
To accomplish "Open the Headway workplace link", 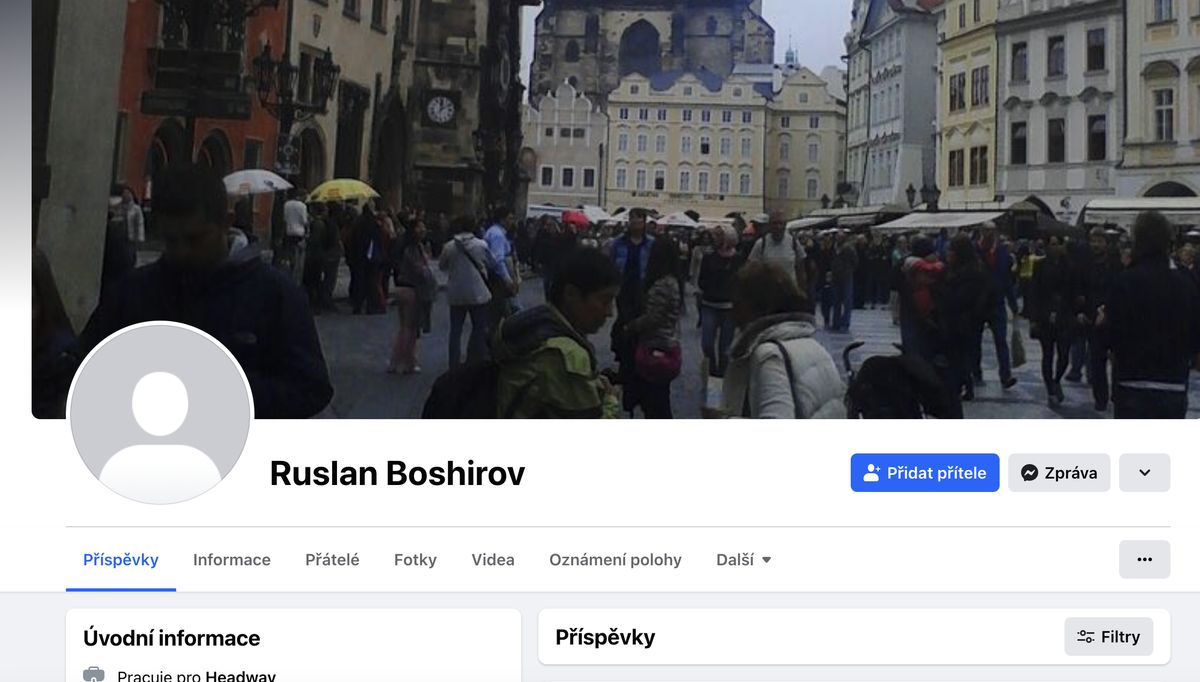I will (241, 676).
